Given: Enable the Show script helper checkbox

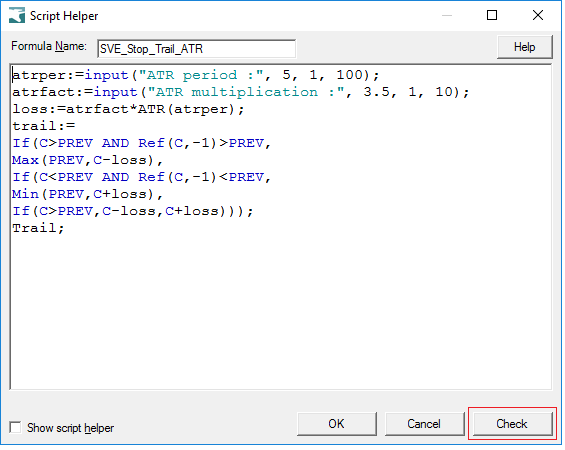Looking at the screenshot, I should pos(15,427).
